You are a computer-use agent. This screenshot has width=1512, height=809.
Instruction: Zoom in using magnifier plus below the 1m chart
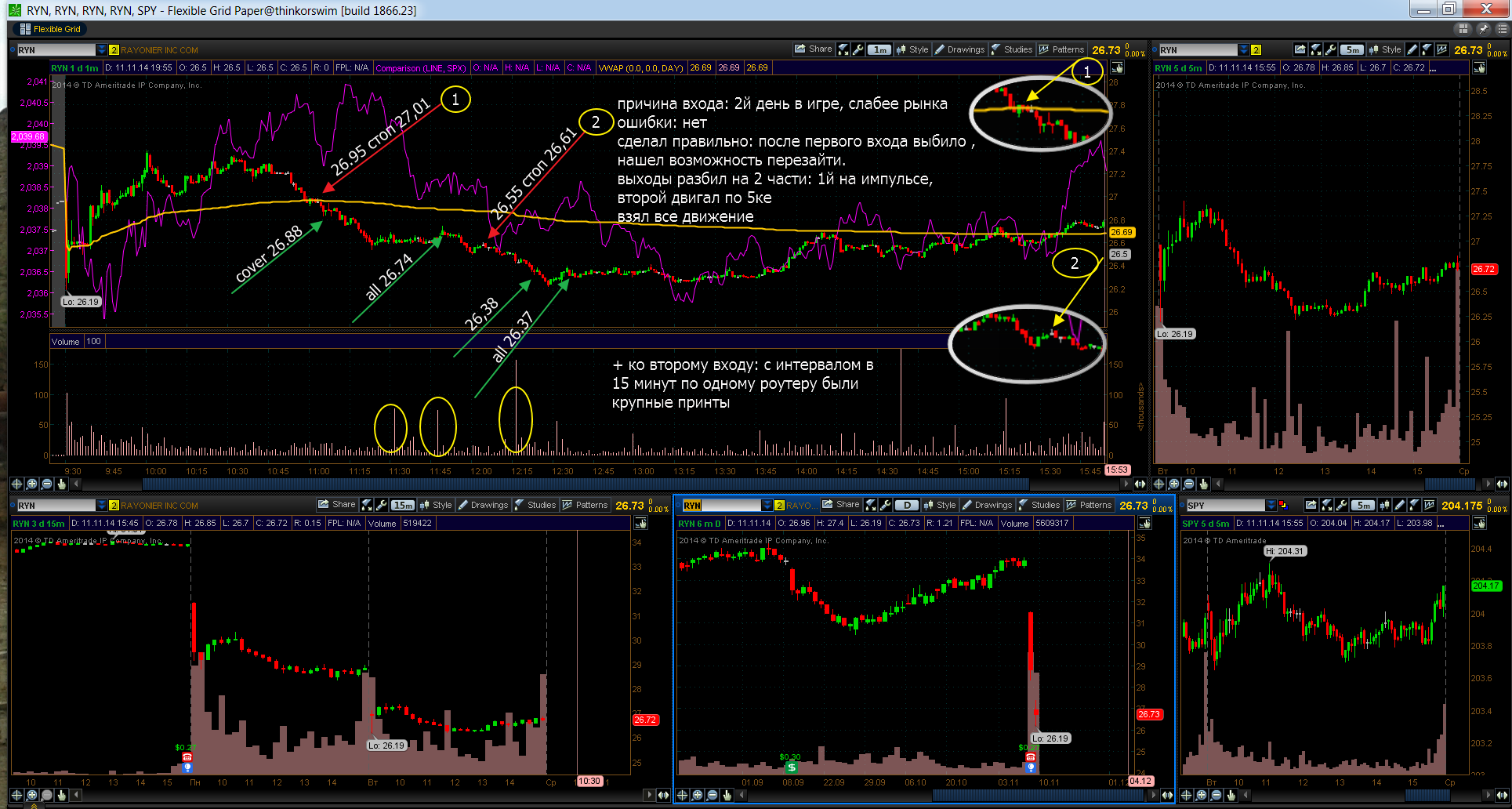point(31,484)
